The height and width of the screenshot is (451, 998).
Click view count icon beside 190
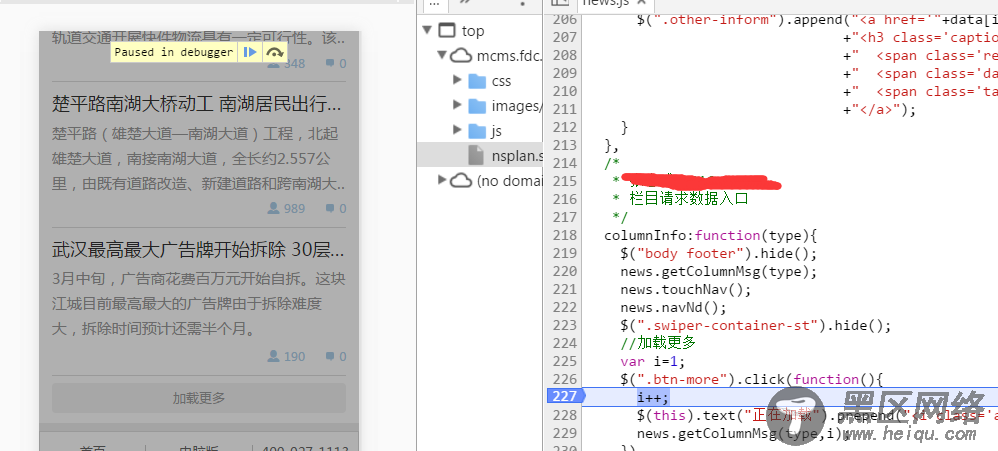(274, 356)
